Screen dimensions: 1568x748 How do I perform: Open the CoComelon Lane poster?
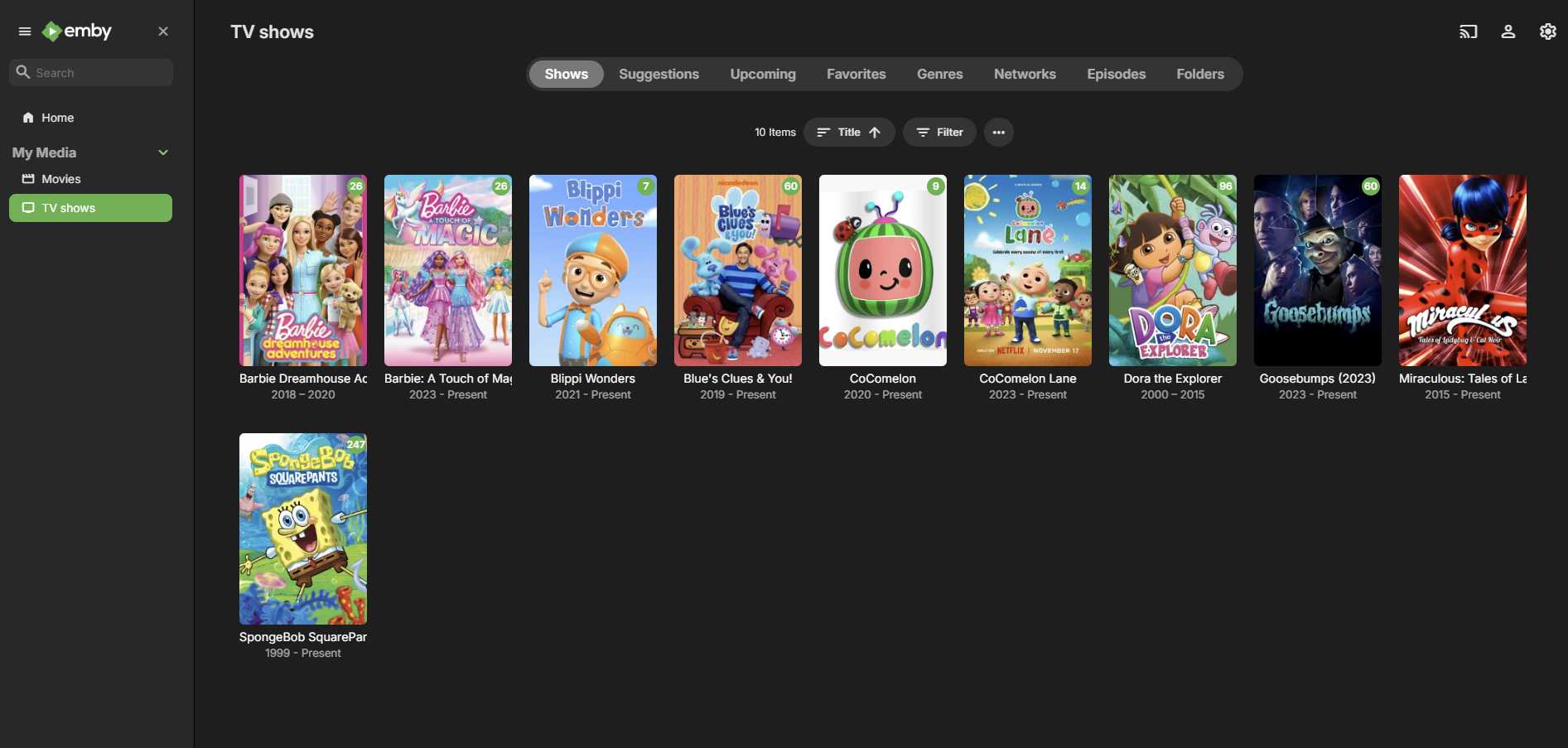(1028, 270)
